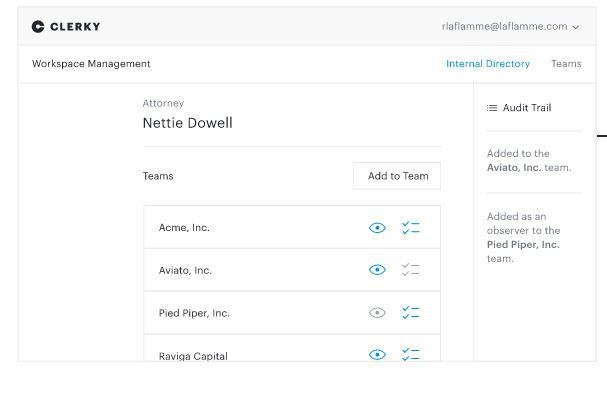
Task: Click the Clerky logo icon
Action: pos(38,27)
